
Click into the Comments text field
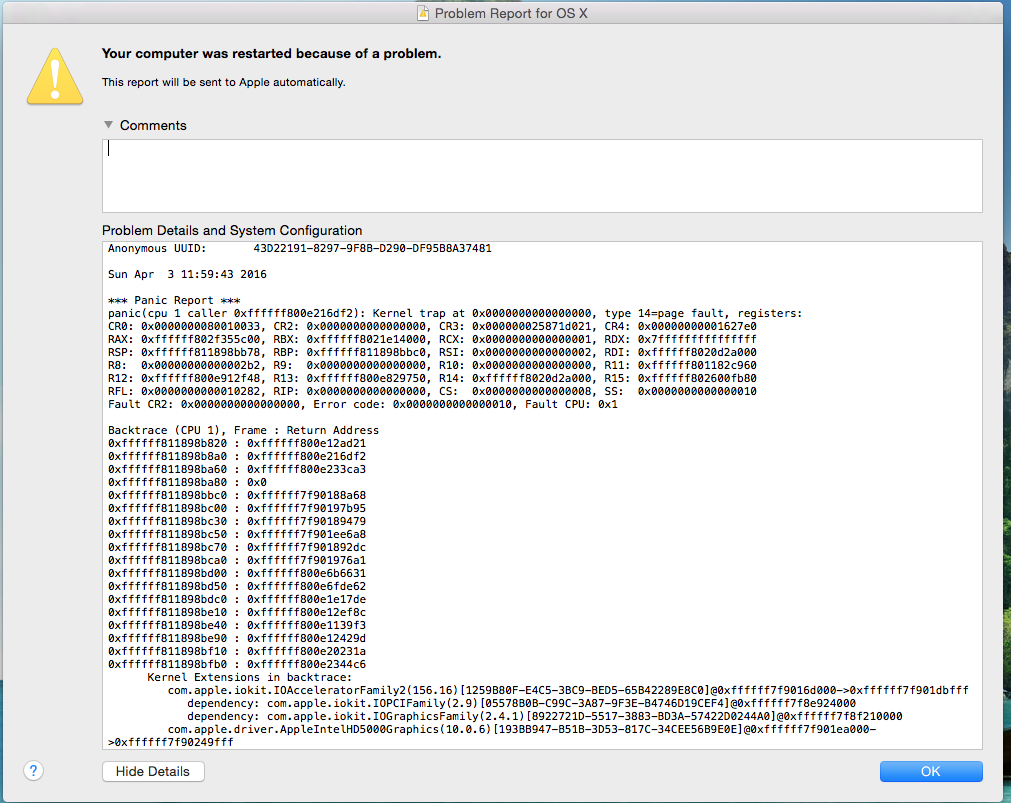[542, 175]
